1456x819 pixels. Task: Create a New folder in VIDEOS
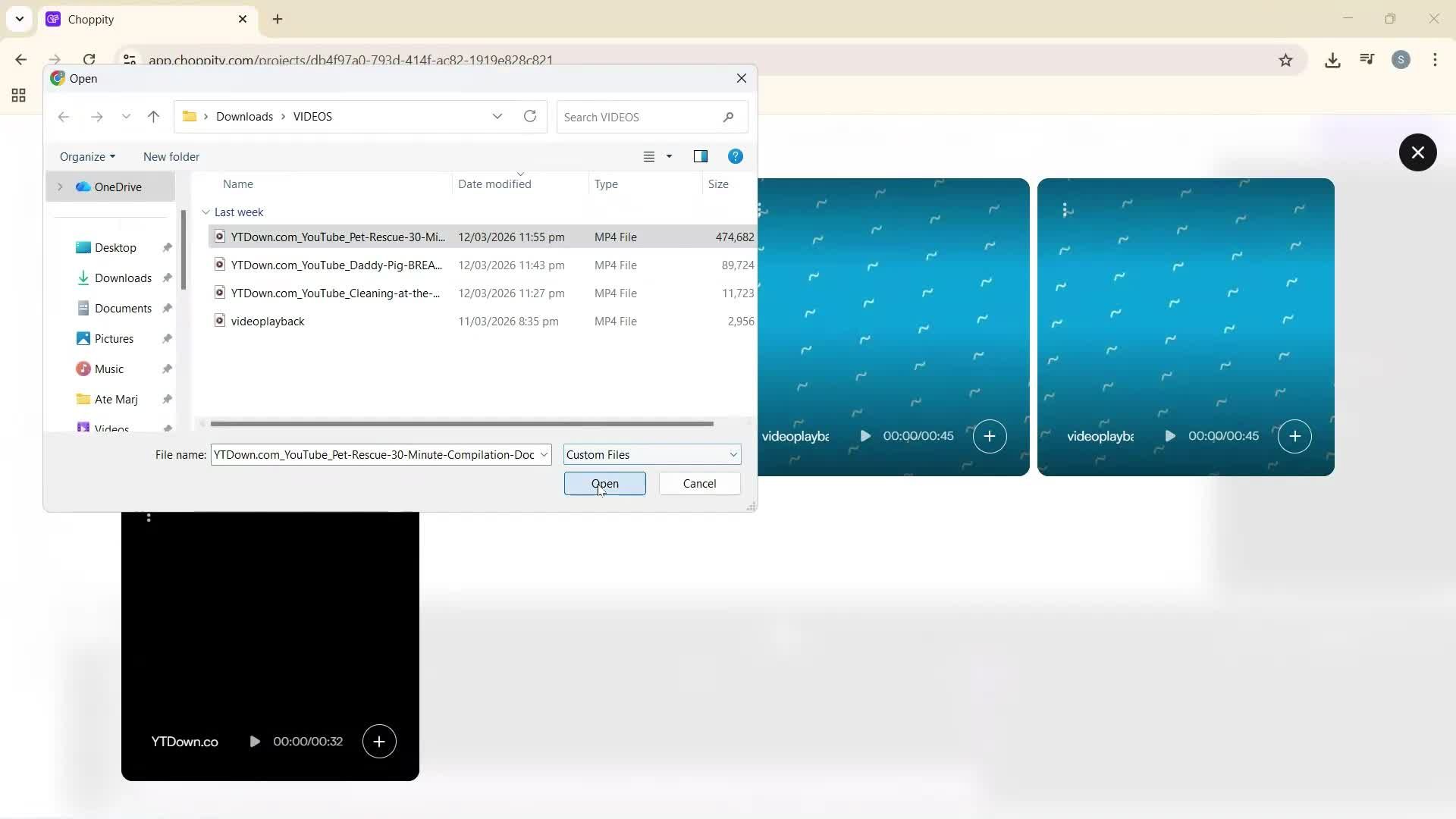coord(171,156)
